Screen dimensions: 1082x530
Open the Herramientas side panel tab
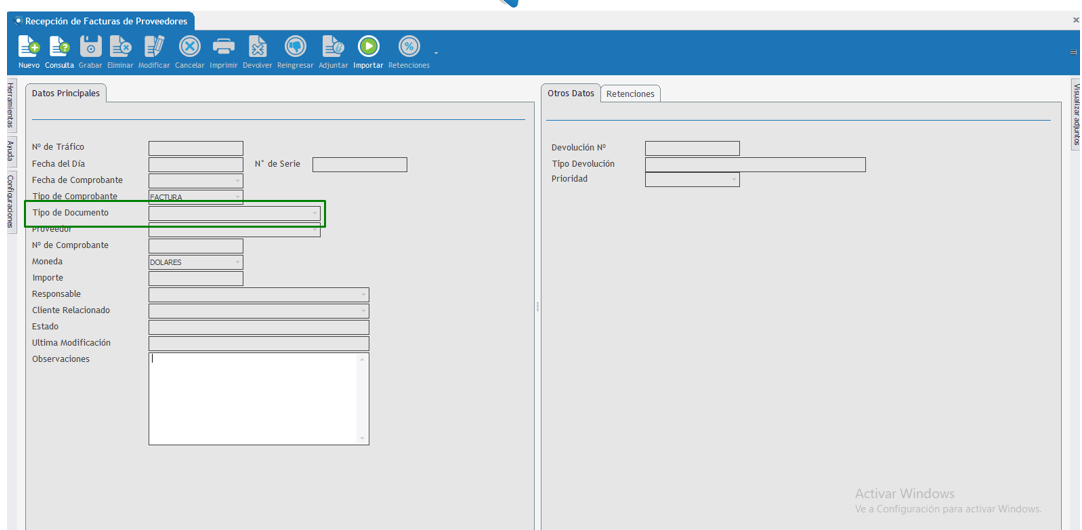coord(10,106)
